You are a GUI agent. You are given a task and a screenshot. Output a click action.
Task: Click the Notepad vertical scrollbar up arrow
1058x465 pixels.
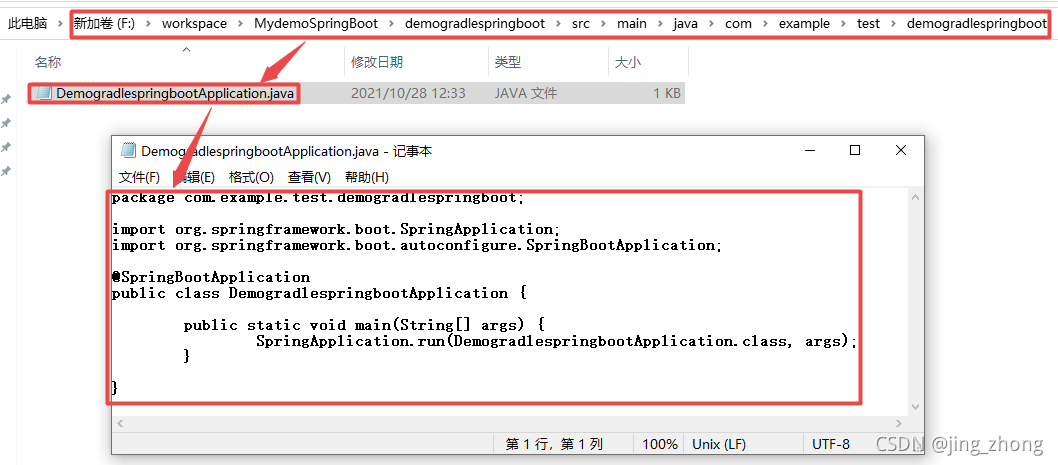[x=916, y=198]
